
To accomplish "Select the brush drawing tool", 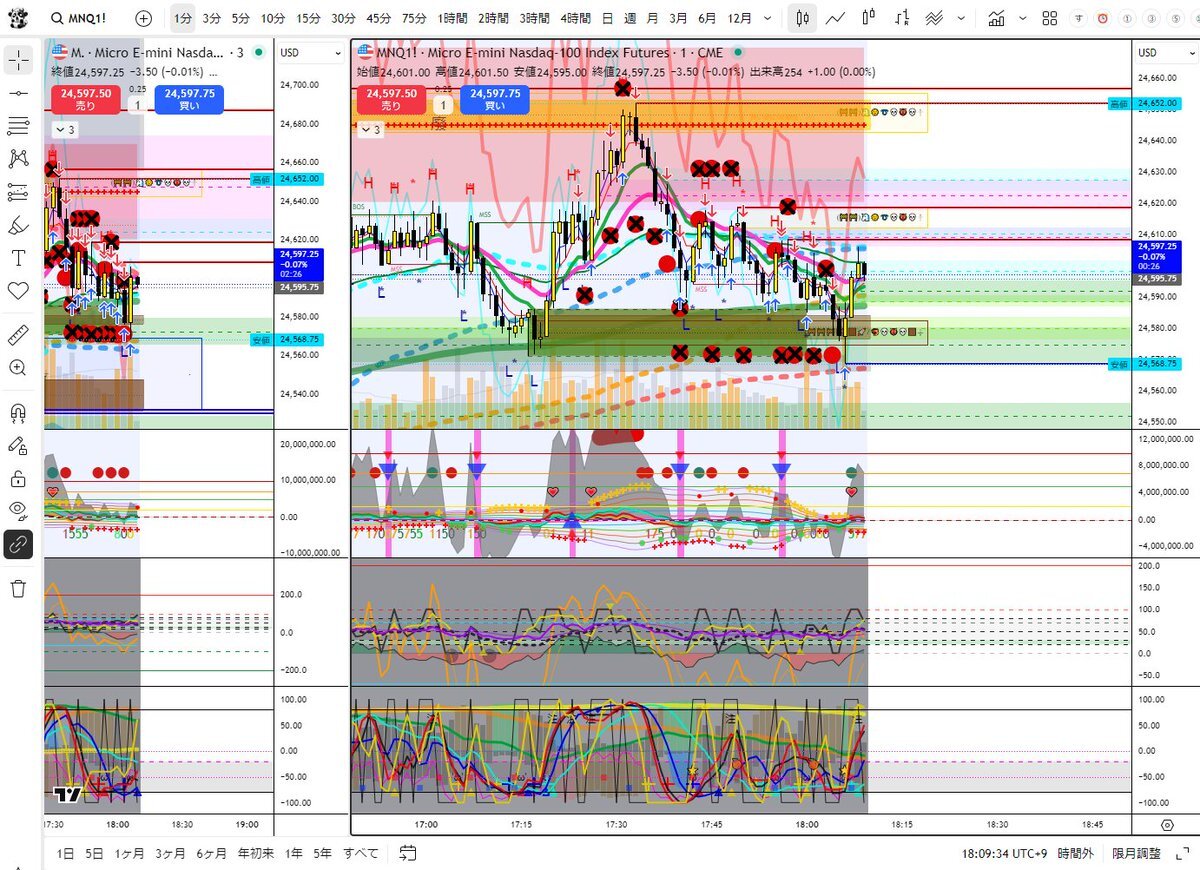I will [x=18, y=225].
